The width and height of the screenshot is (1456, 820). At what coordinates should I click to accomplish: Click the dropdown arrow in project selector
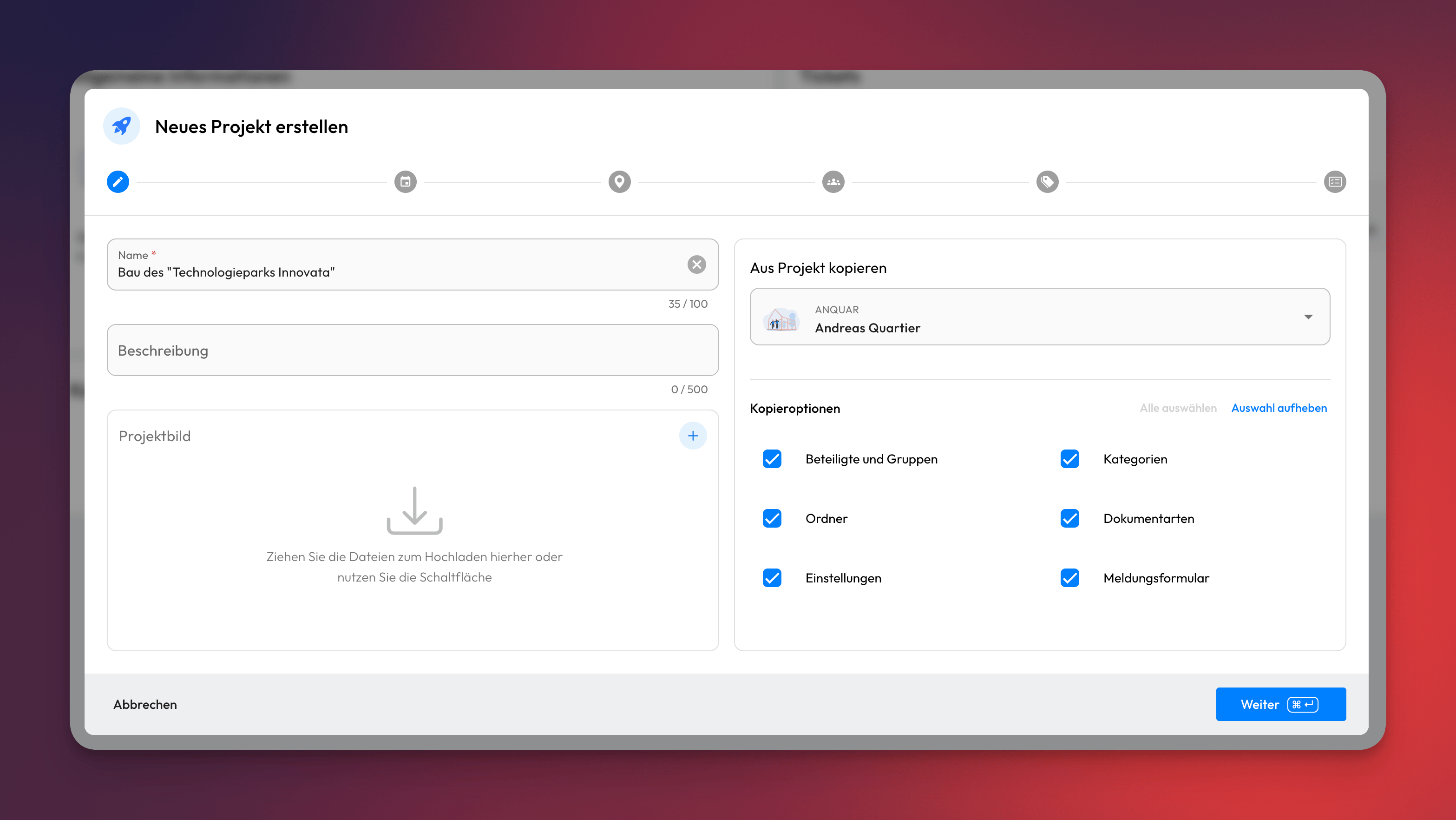pos(1308,317)
